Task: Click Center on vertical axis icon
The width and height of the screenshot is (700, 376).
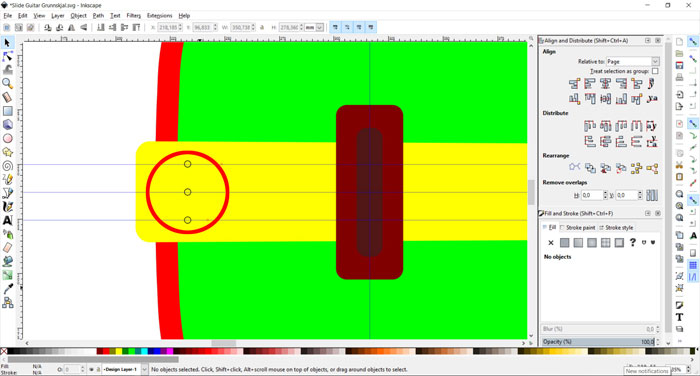Action: click(605, 84)
